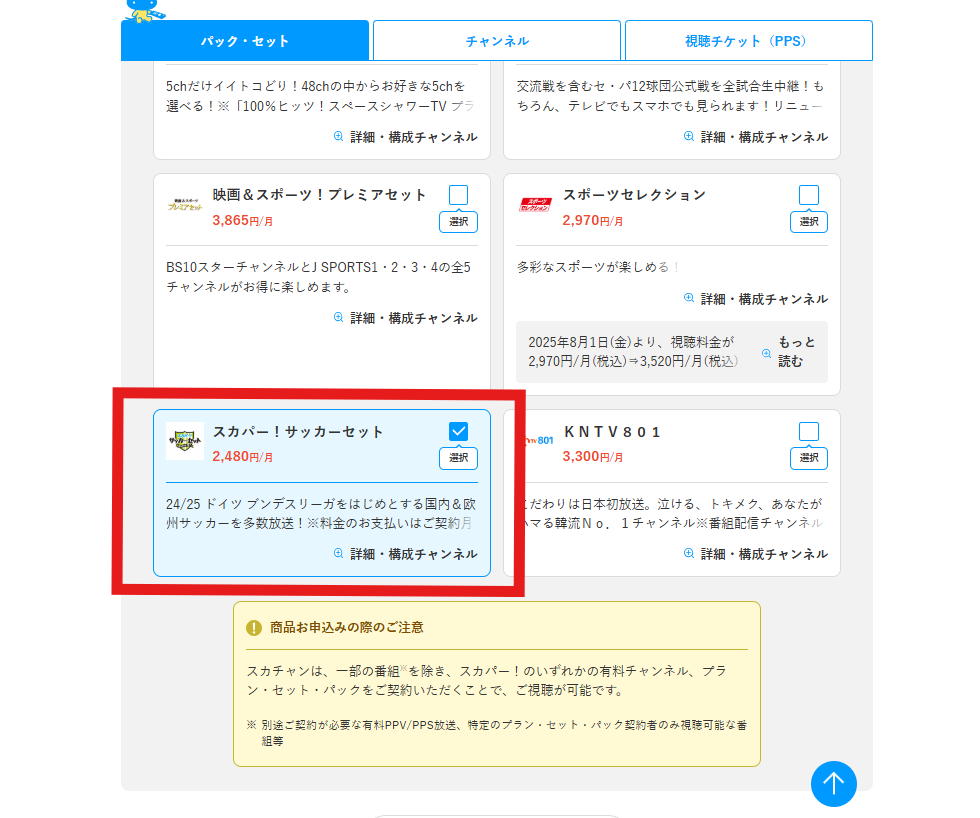Click the 2,970円/月 price text
Screen dimensions: 980x818
(x=592, y=221)
